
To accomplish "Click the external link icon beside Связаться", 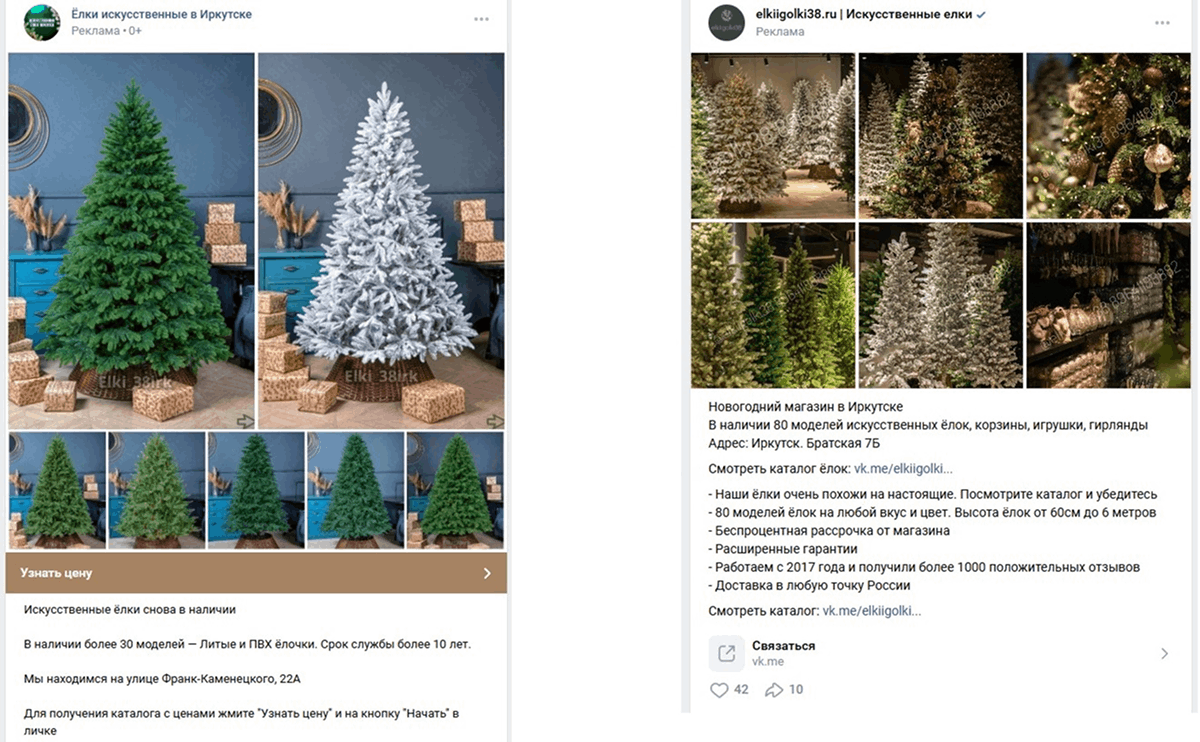I will (x=727, y=654).
